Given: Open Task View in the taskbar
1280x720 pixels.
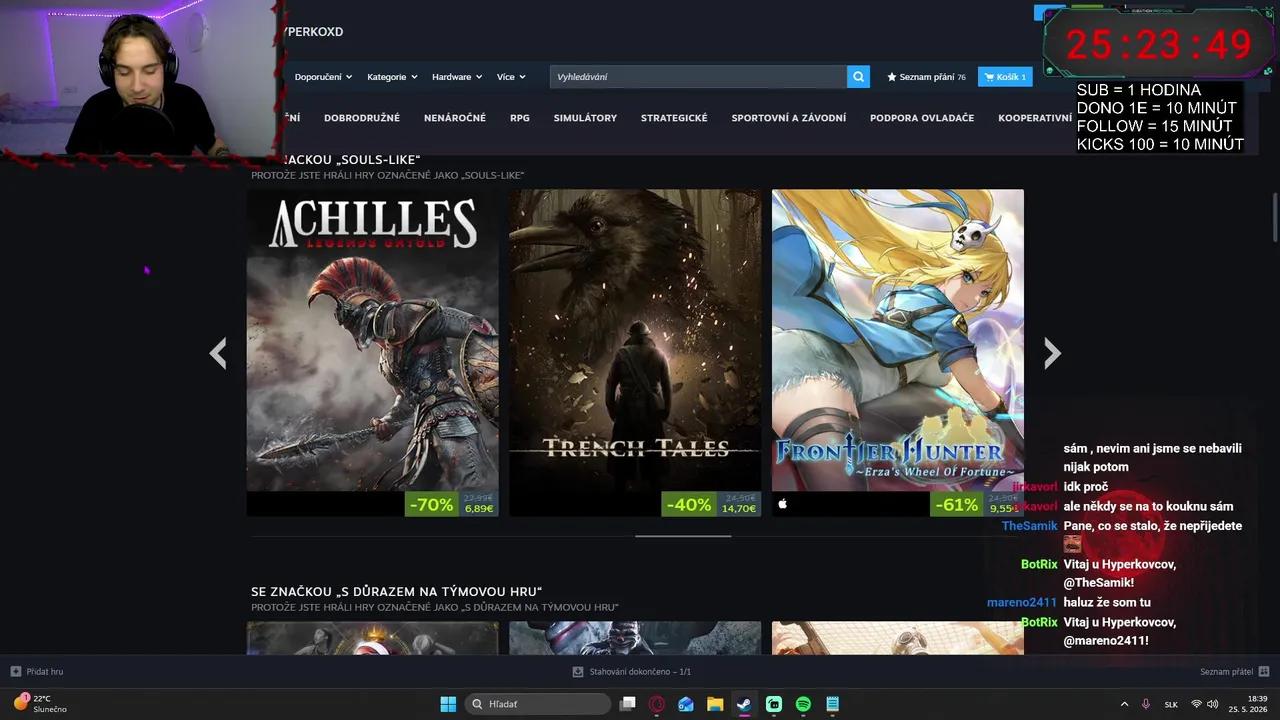Looking at the screenshot, I should [628, 704].
